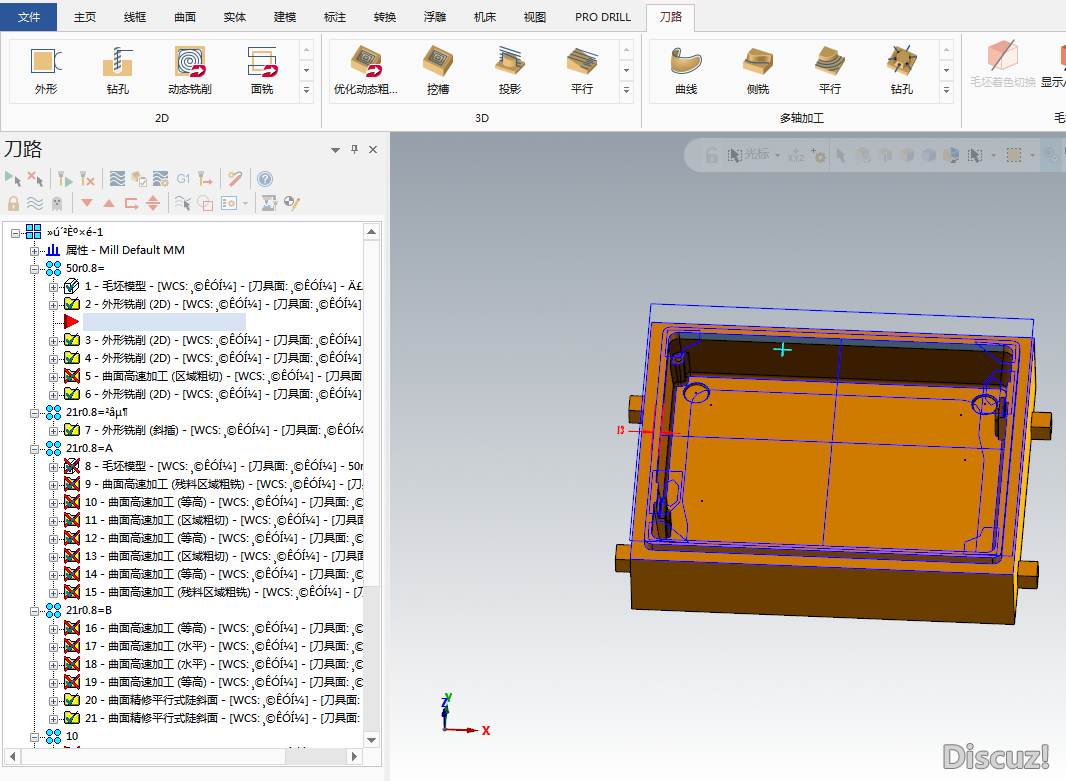The height and width of the screenshot is (781, 1066).
Task: Open the 文件 file menu
Action: click(29, 17)
